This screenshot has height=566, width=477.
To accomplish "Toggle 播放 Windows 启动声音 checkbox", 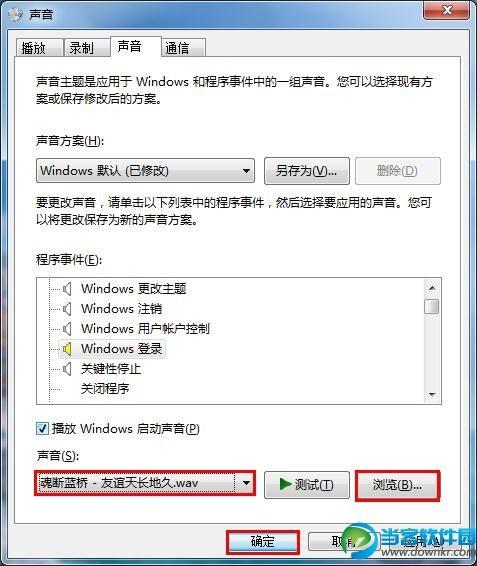I will click(42, 429).
